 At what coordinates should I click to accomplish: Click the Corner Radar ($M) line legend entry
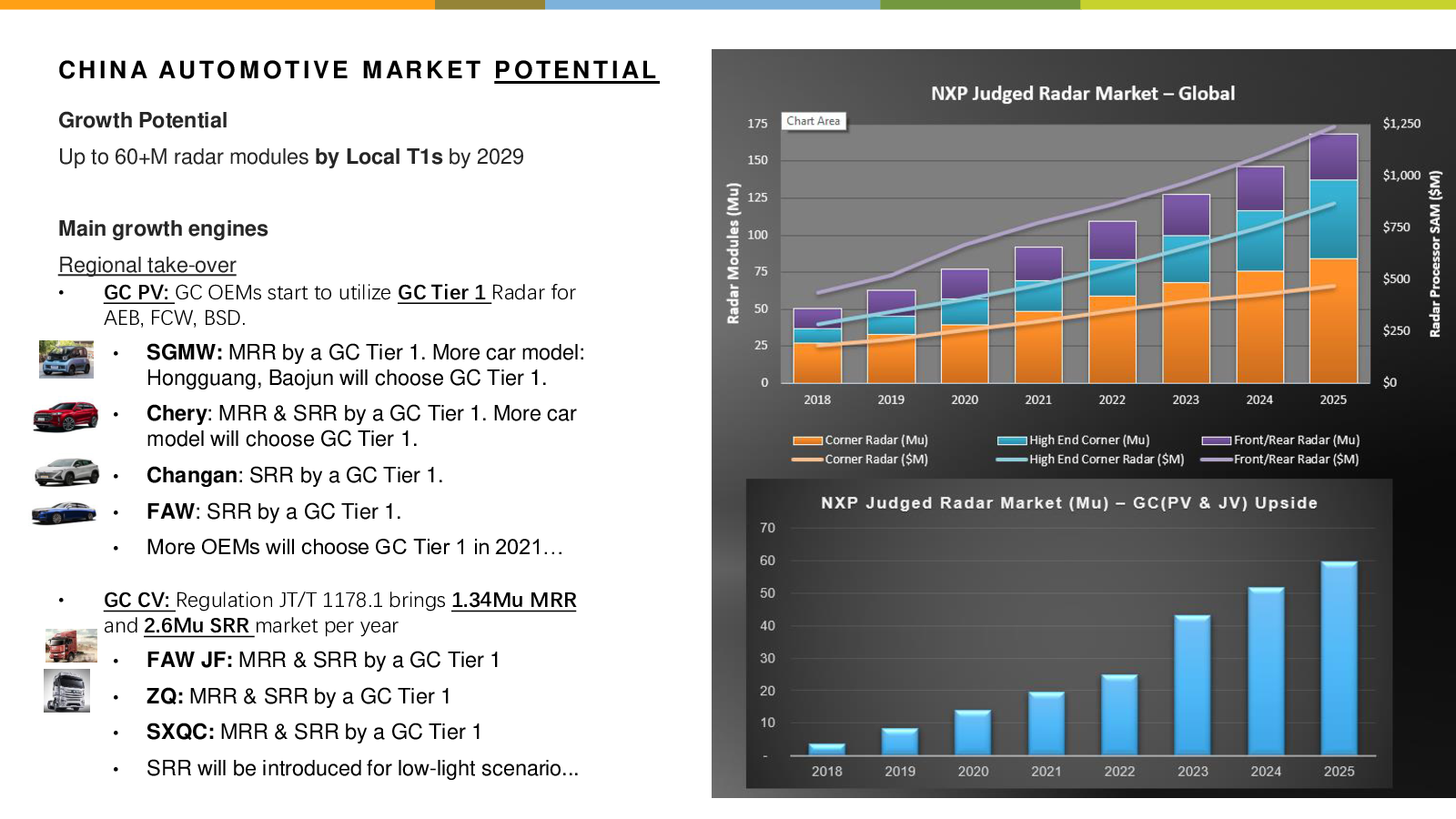pyautogui.click(x=860, y=460)
